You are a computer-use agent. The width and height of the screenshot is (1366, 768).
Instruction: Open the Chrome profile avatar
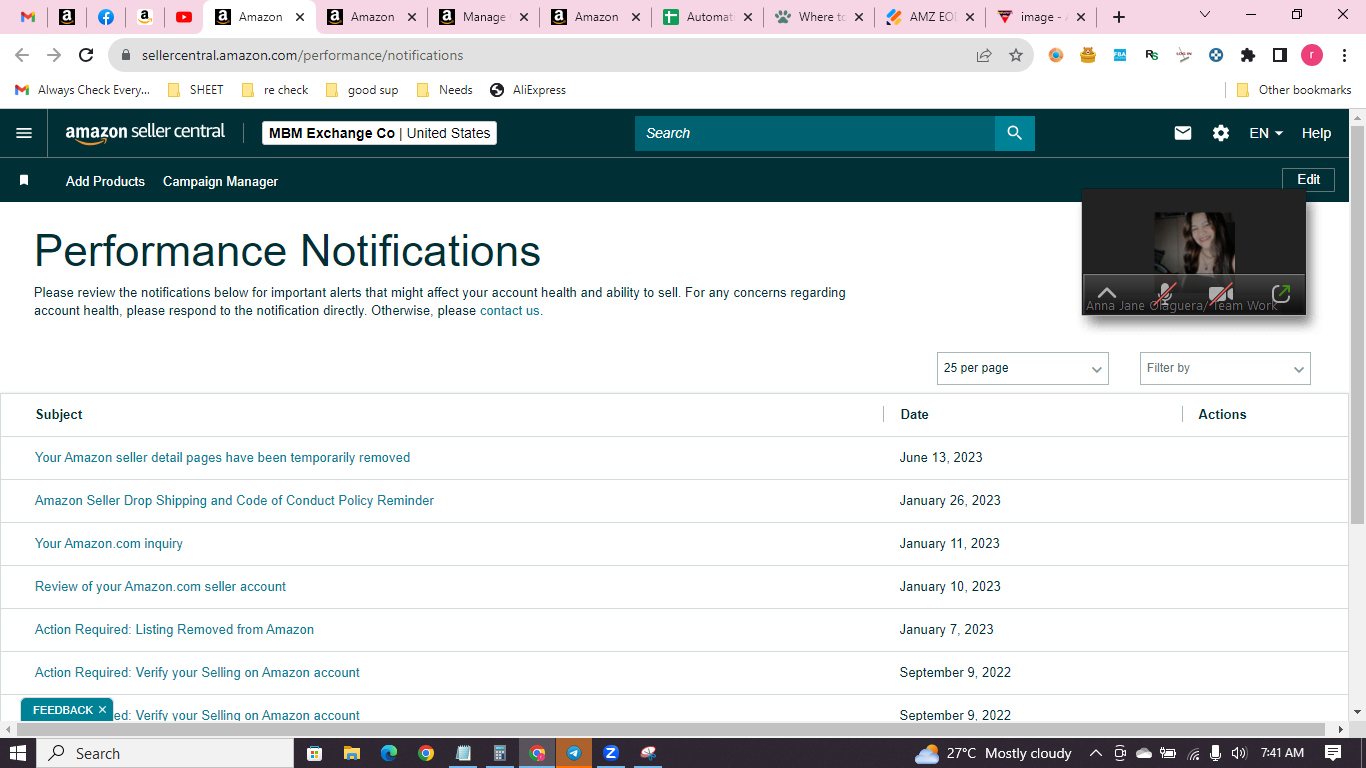point(1312,55)
